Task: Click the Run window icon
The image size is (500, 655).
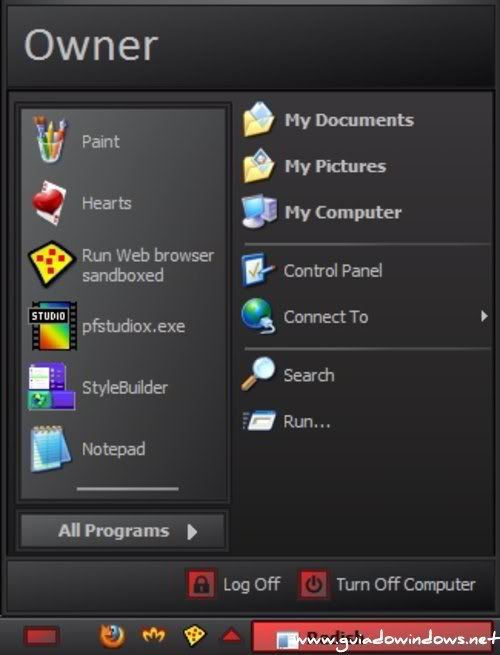Action: pyautogui.click(x=259, y=420)
